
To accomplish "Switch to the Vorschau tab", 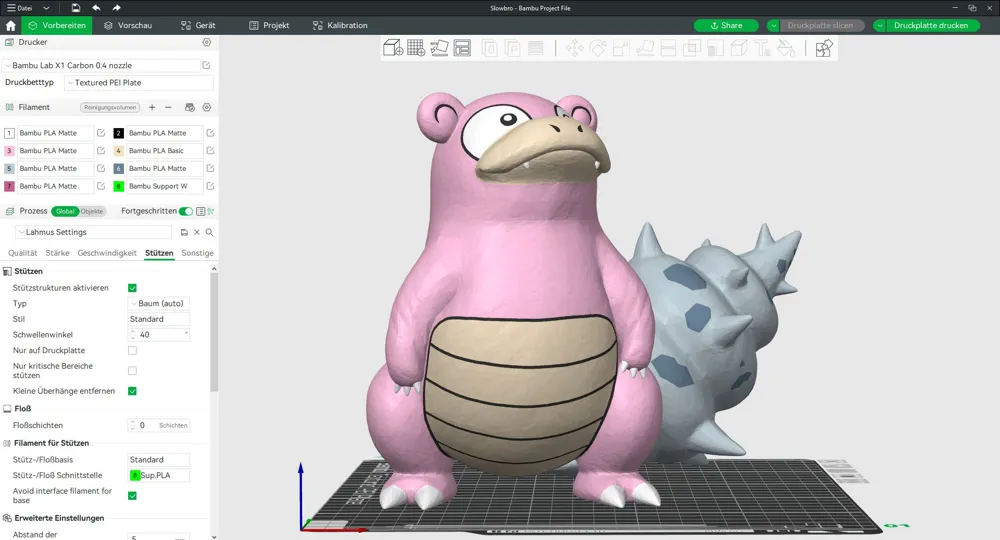I will (128, 26).
